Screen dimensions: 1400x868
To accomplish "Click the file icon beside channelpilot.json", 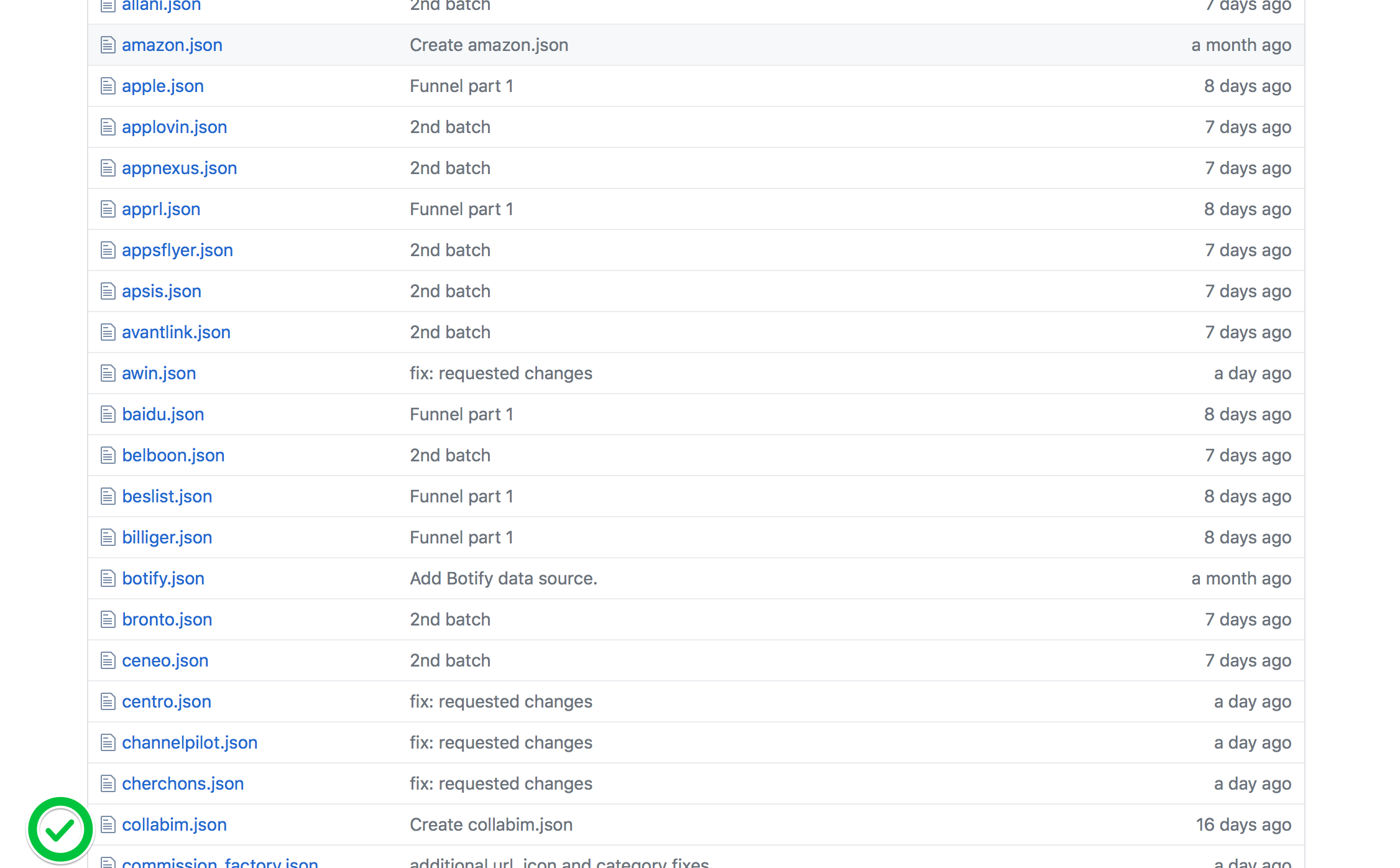I will 108,742.
